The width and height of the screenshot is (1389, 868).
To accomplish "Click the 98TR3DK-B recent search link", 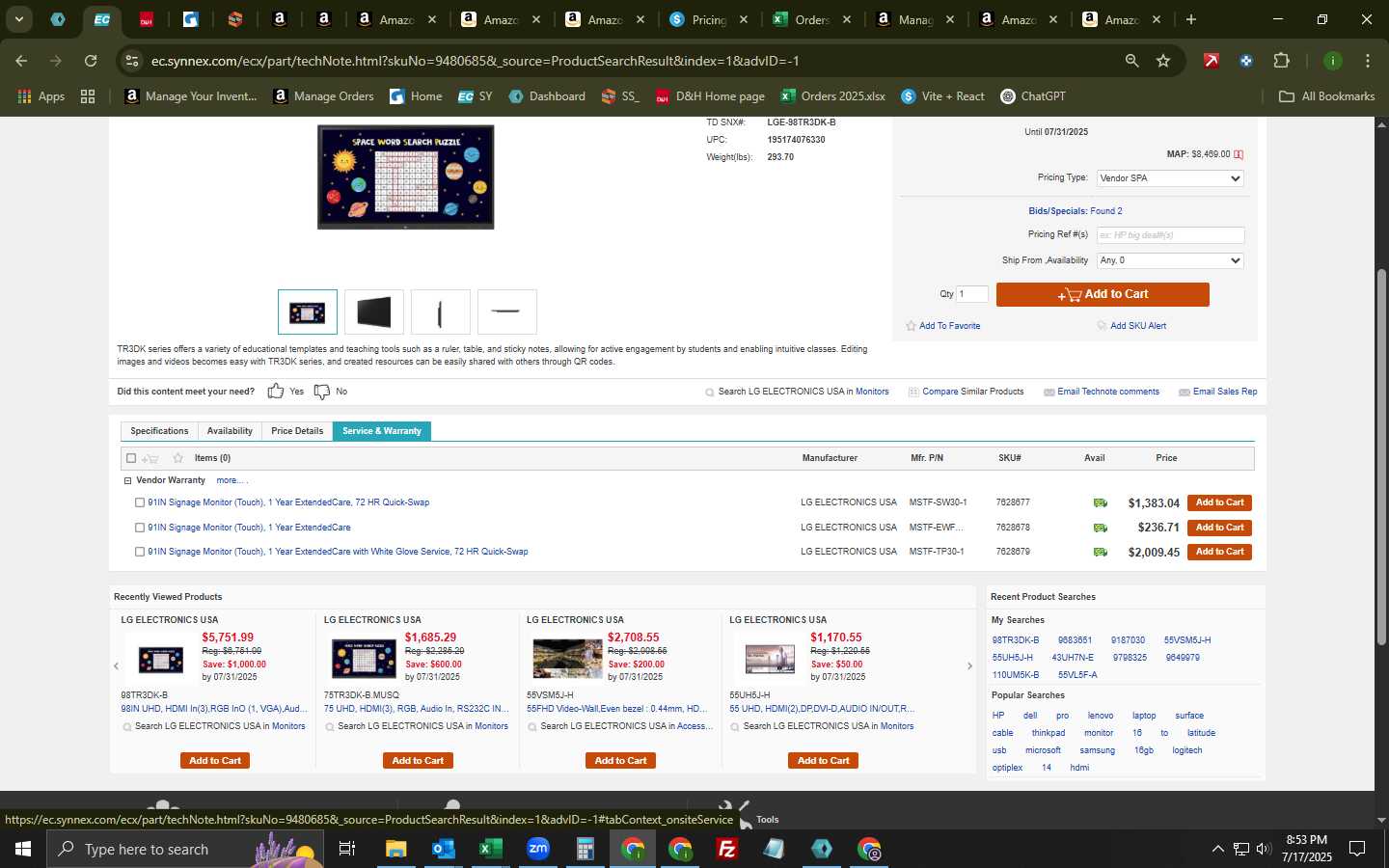I will 1016,640.
